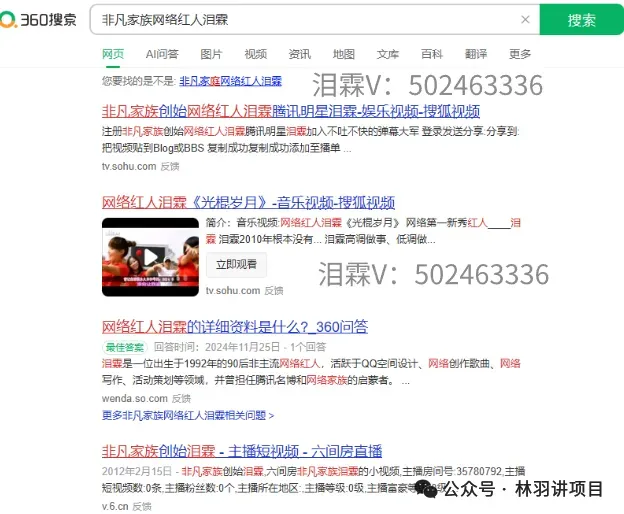Click the 360搜索 logo

[38, 19]
